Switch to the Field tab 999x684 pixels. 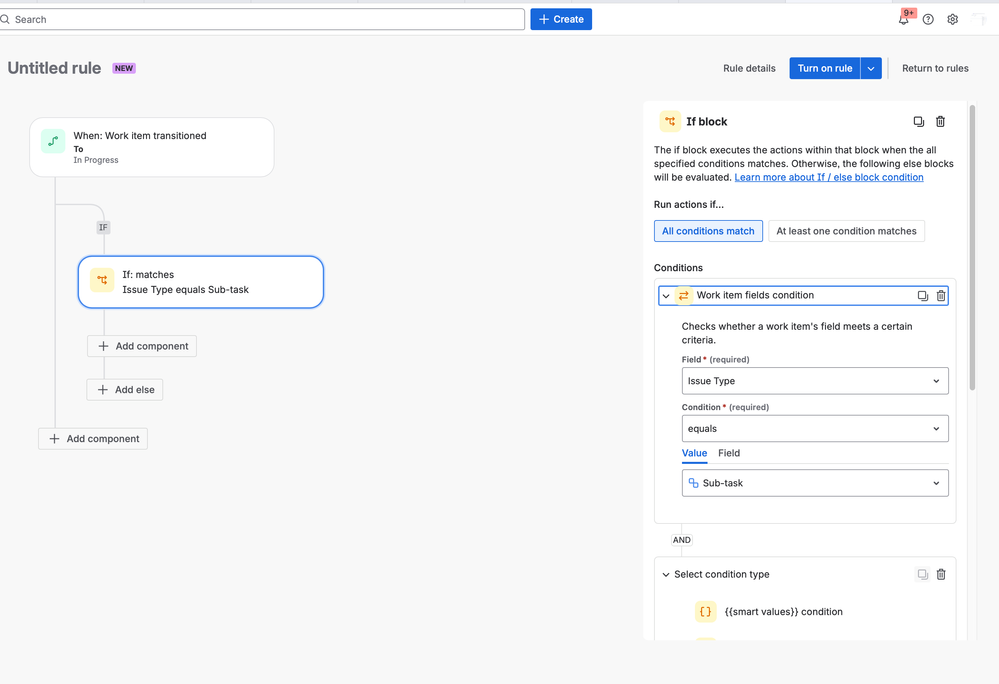(x=729, y=453)
